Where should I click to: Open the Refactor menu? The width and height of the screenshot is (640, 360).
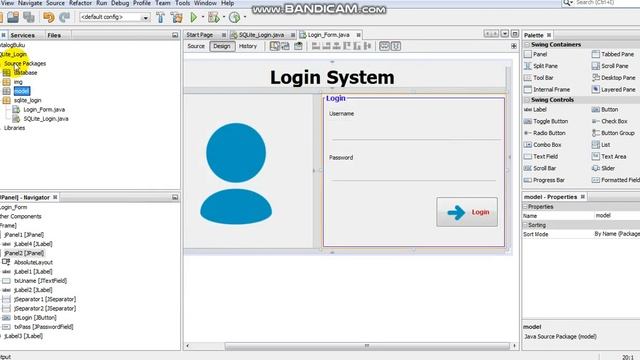pos(80,3)
